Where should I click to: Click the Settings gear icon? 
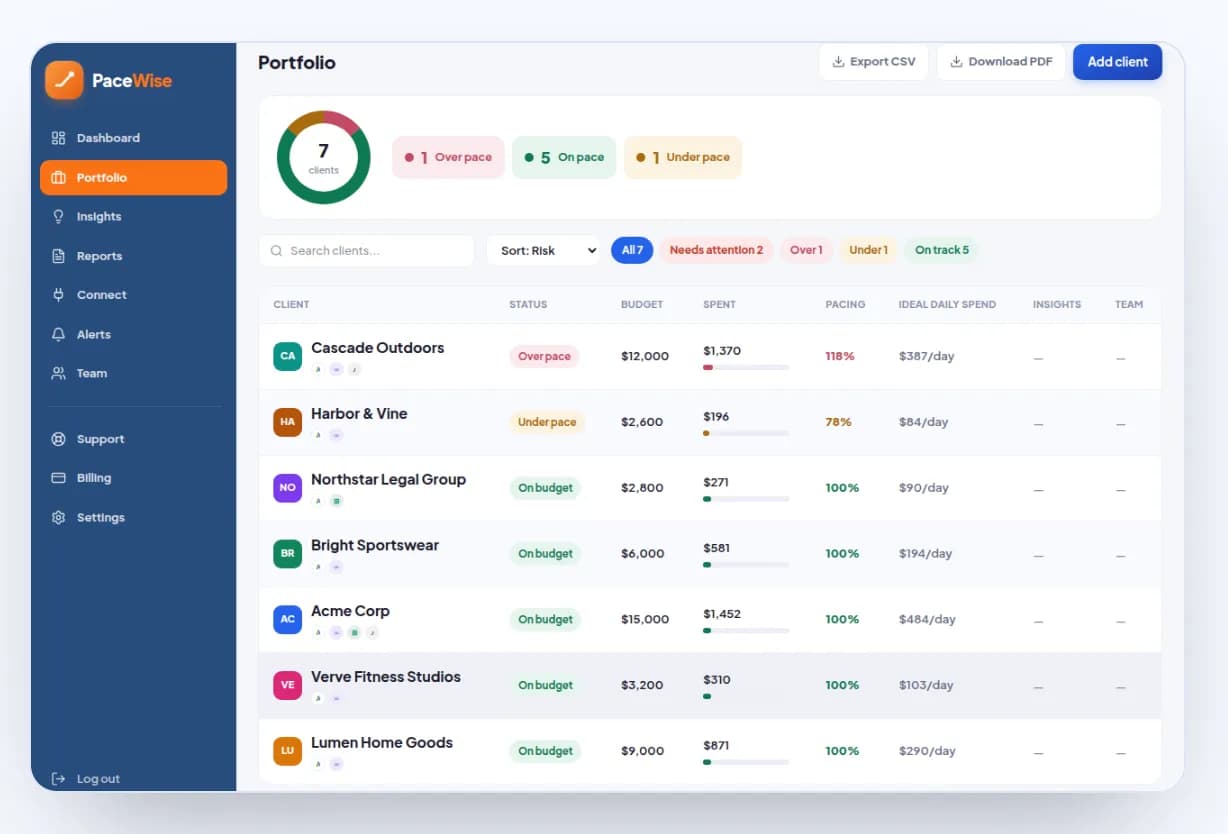tap(58, 517)
